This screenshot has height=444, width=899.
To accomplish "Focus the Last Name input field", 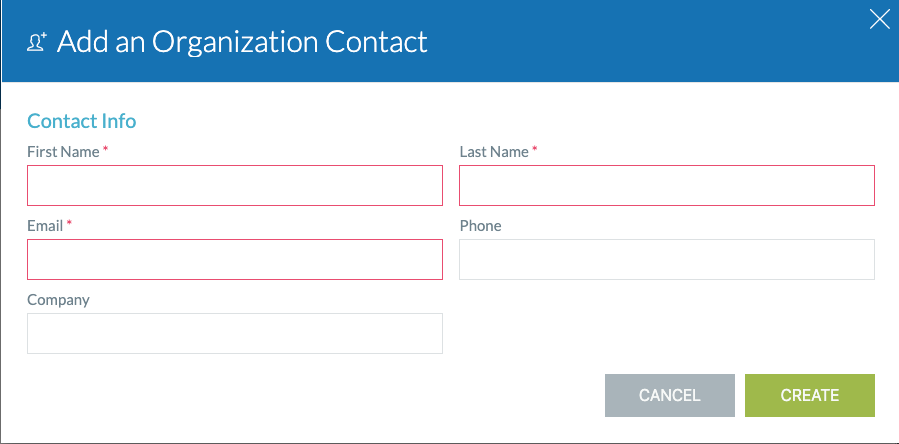I will [x=667, y=185].
